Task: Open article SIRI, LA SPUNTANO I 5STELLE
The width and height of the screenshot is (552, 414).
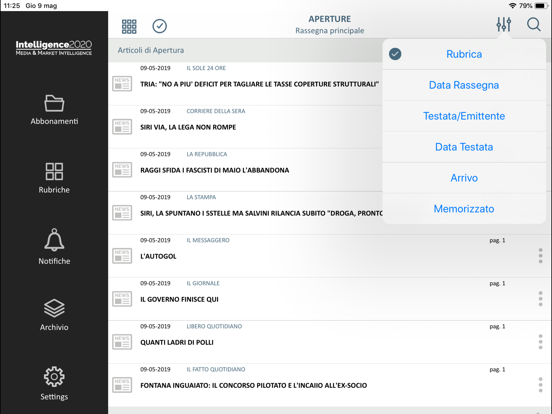Action: tap(261, 213)
